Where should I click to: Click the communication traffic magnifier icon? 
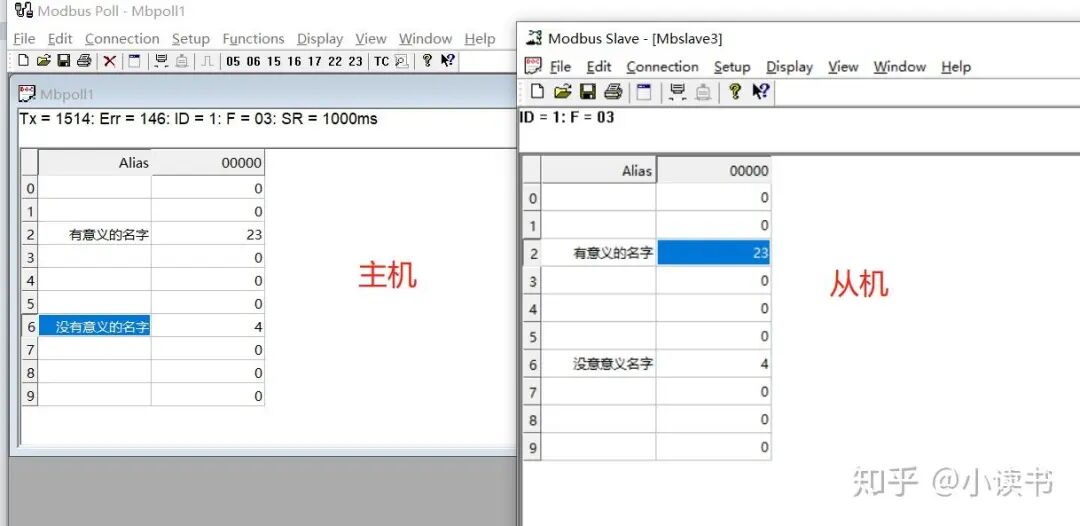(x=402, y=61)
